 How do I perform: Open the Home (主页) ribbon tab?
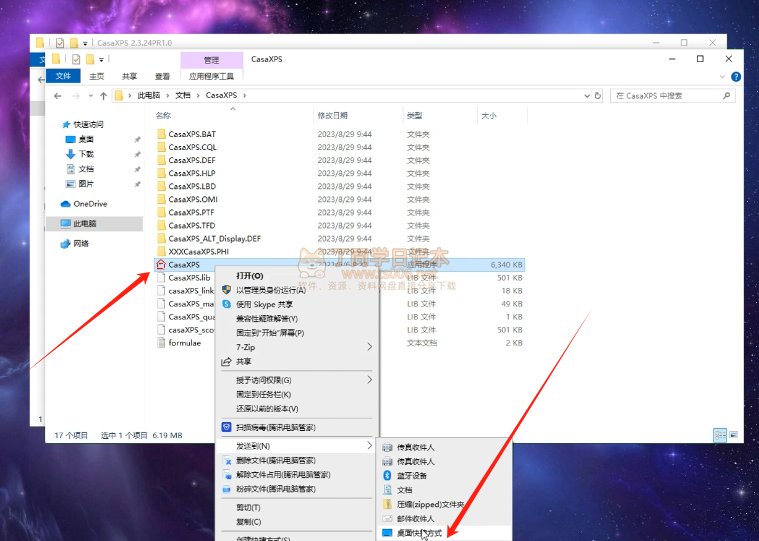(96, 76)
